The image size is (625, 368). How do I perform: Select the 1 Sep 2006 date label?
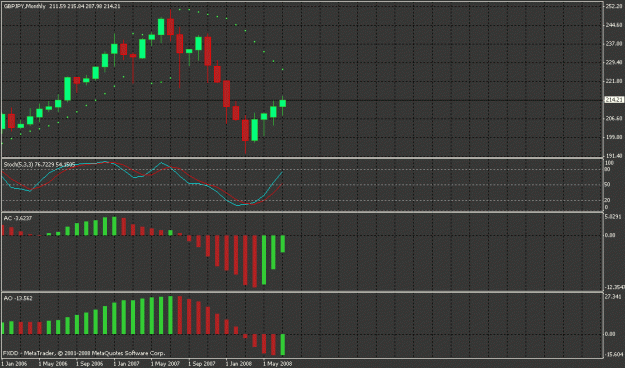(x=90, y=364)
